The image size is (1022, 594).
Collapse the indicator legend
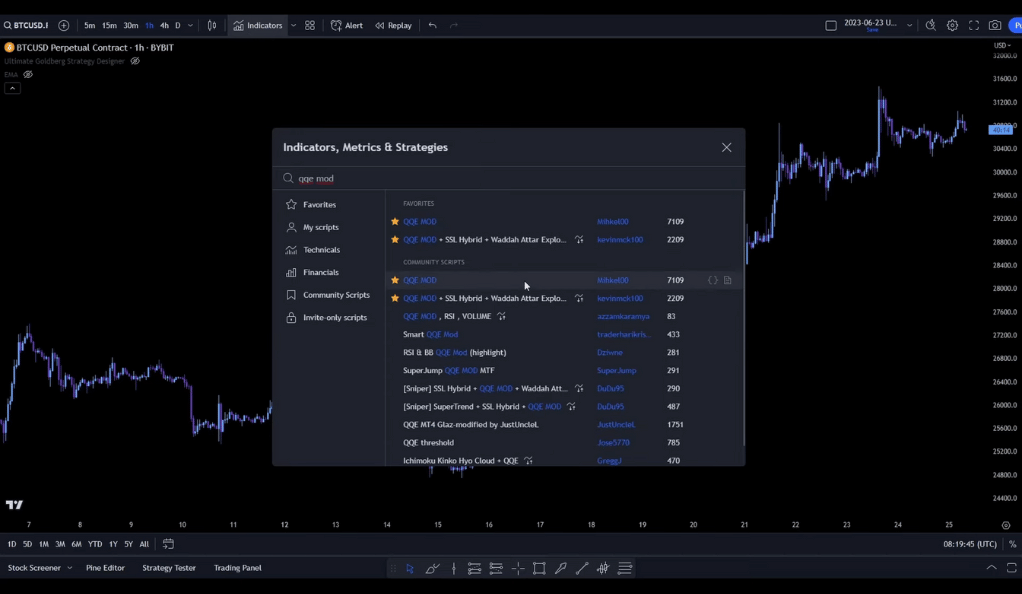(12, 88)
